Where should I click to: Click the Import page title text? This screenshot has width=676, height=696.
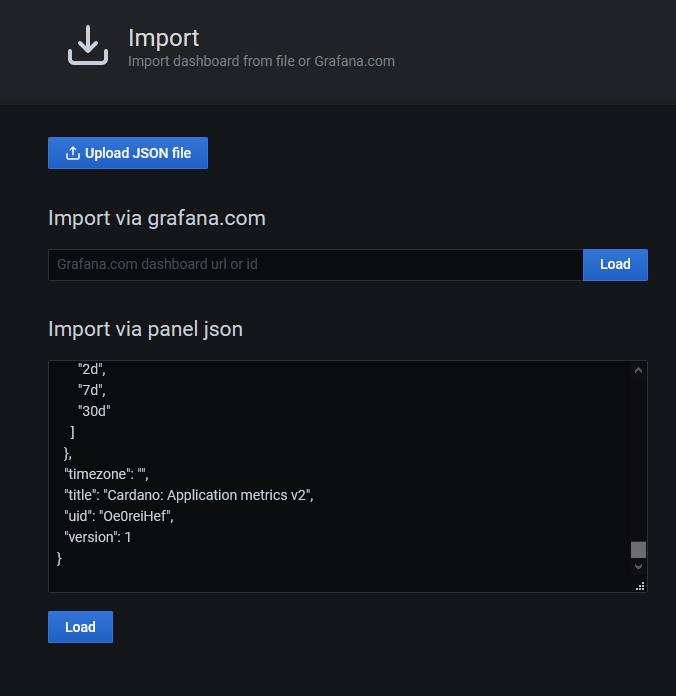pos(164,38)
